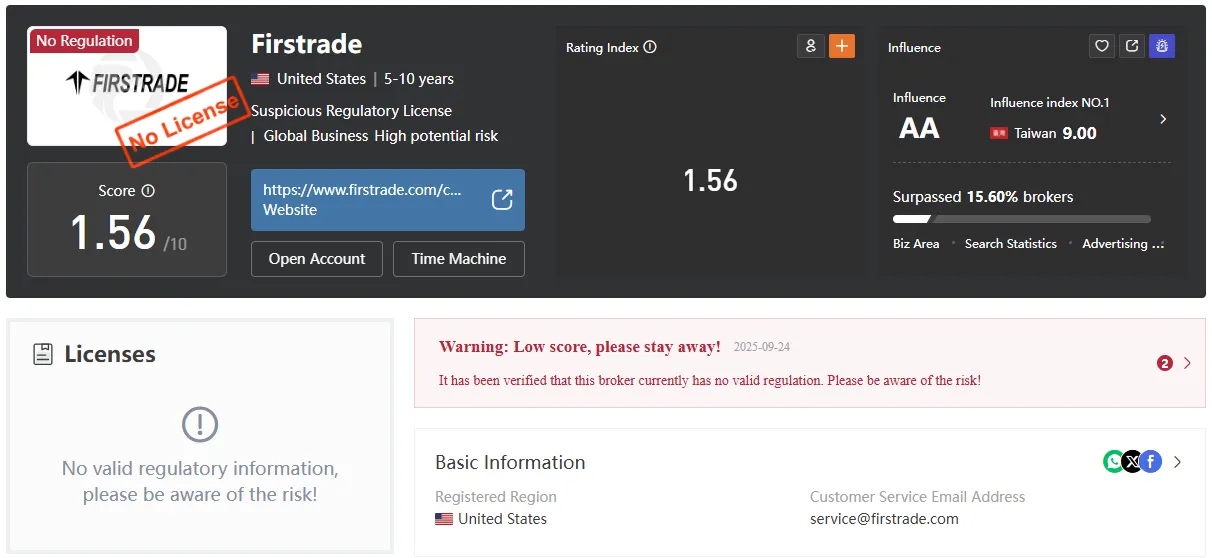The height and width of the screenshot is (558, 1212).
Task: Click the X (Twitter) icon in Basic Information
Action: click(x=1131, y=461)
